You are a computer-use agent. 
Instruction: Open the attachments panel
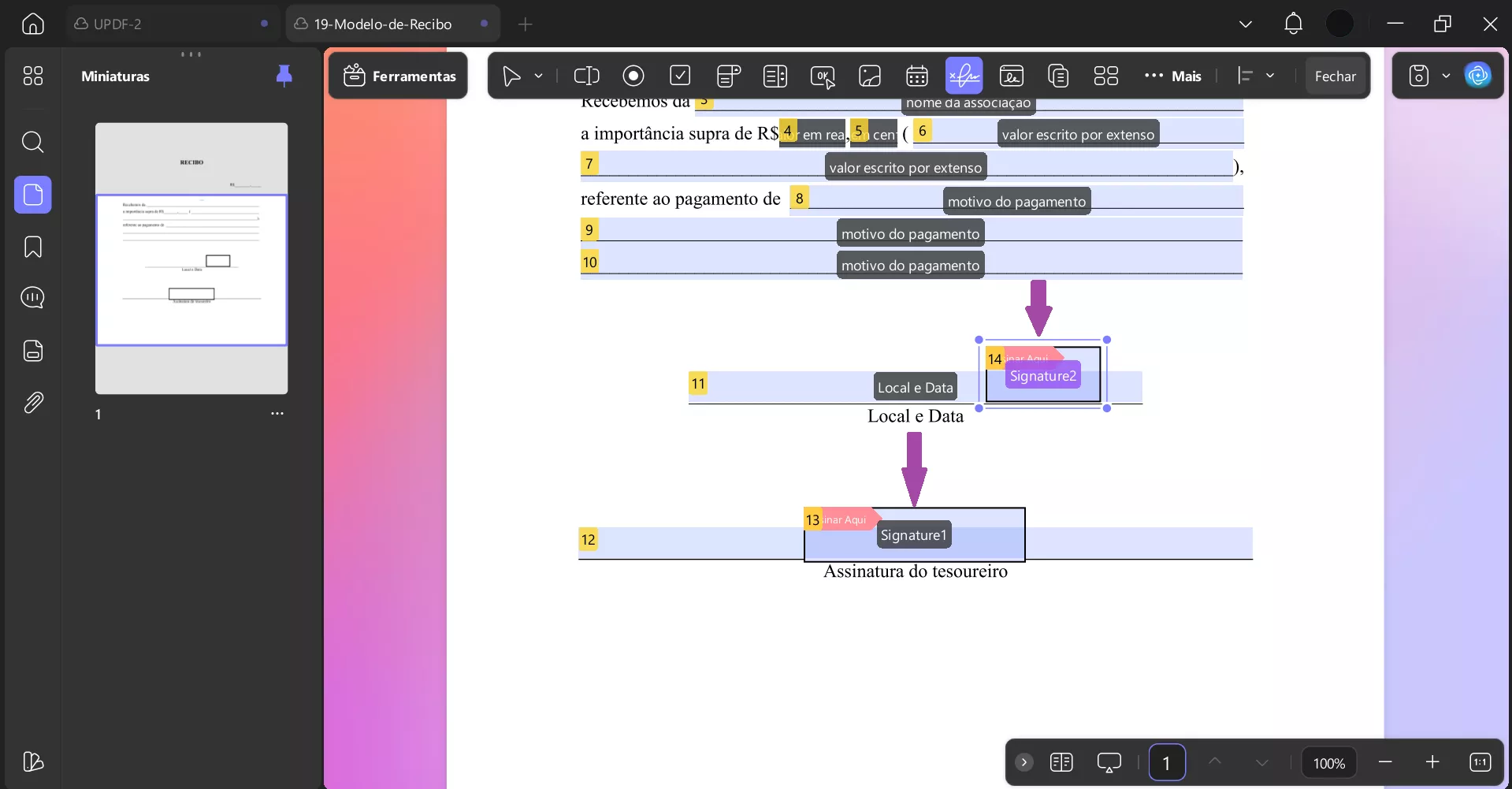[32, 403]
